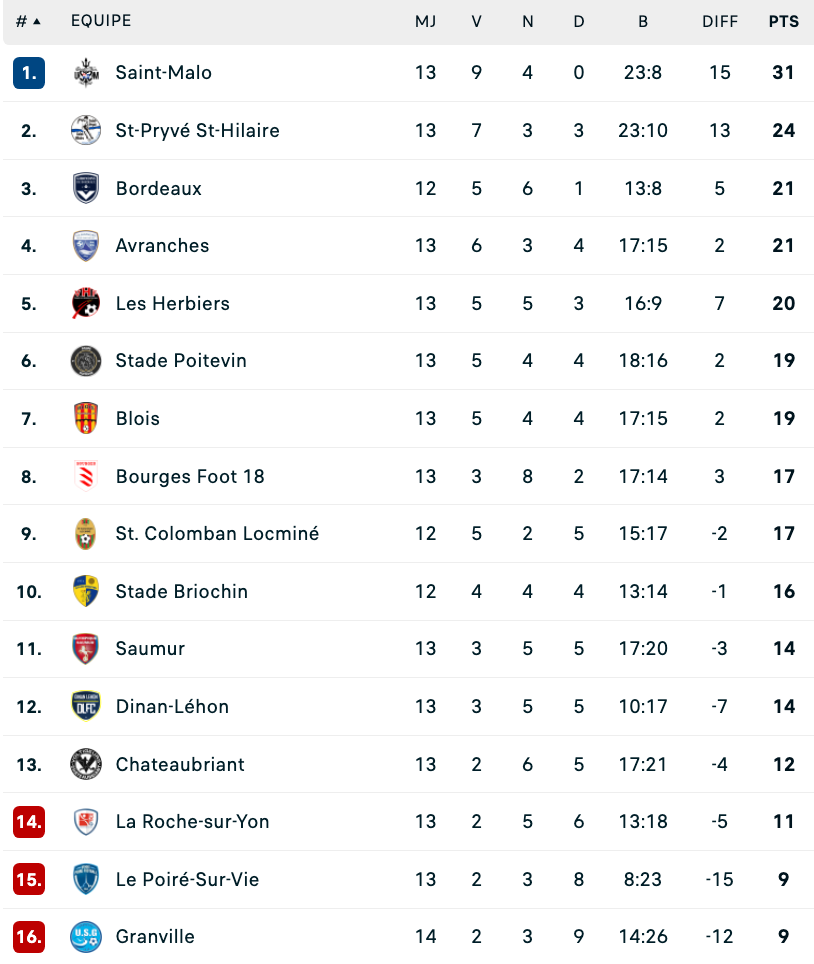Click the Bordeaux club crest icon
Image resolution: width=814 pixels, height=964 pixels.
coord(86,188)
